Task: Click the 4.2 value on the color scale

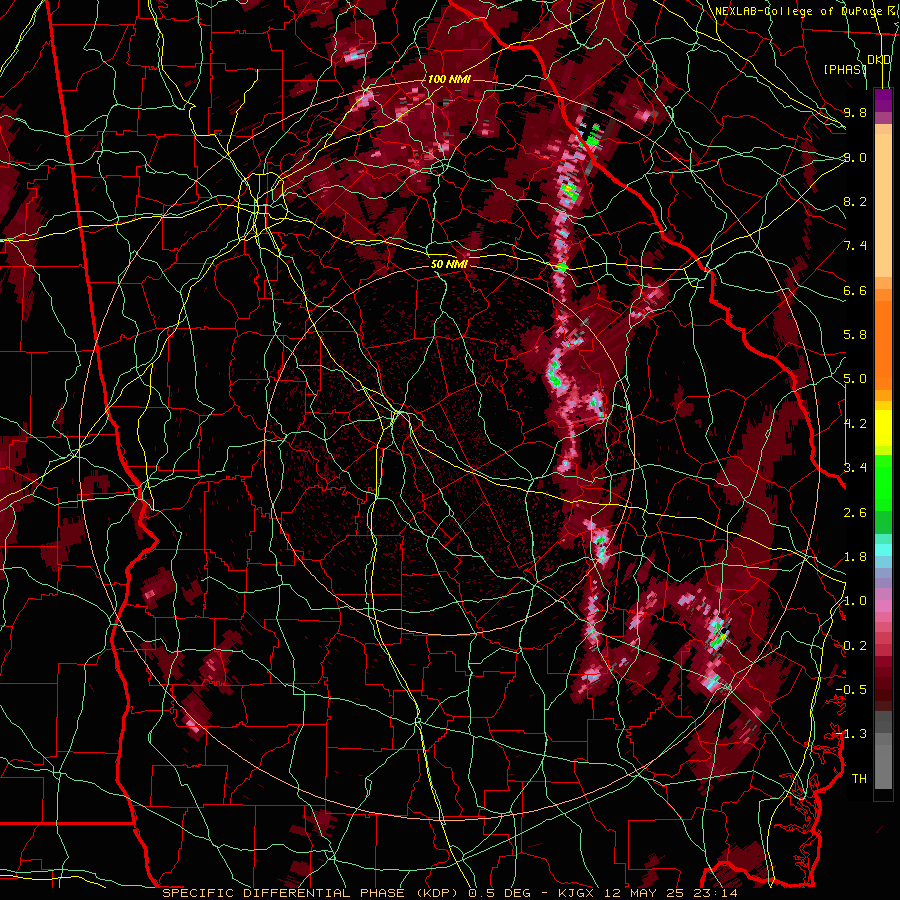Action: [855, 424]
